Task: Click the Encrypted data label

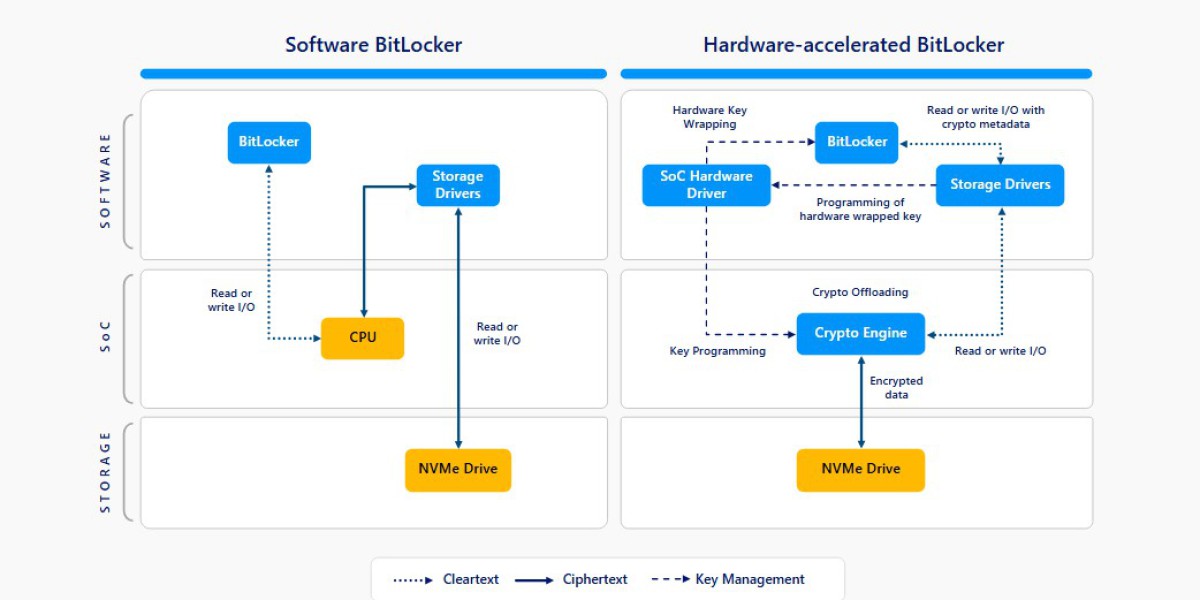Action: click(896, 388)
